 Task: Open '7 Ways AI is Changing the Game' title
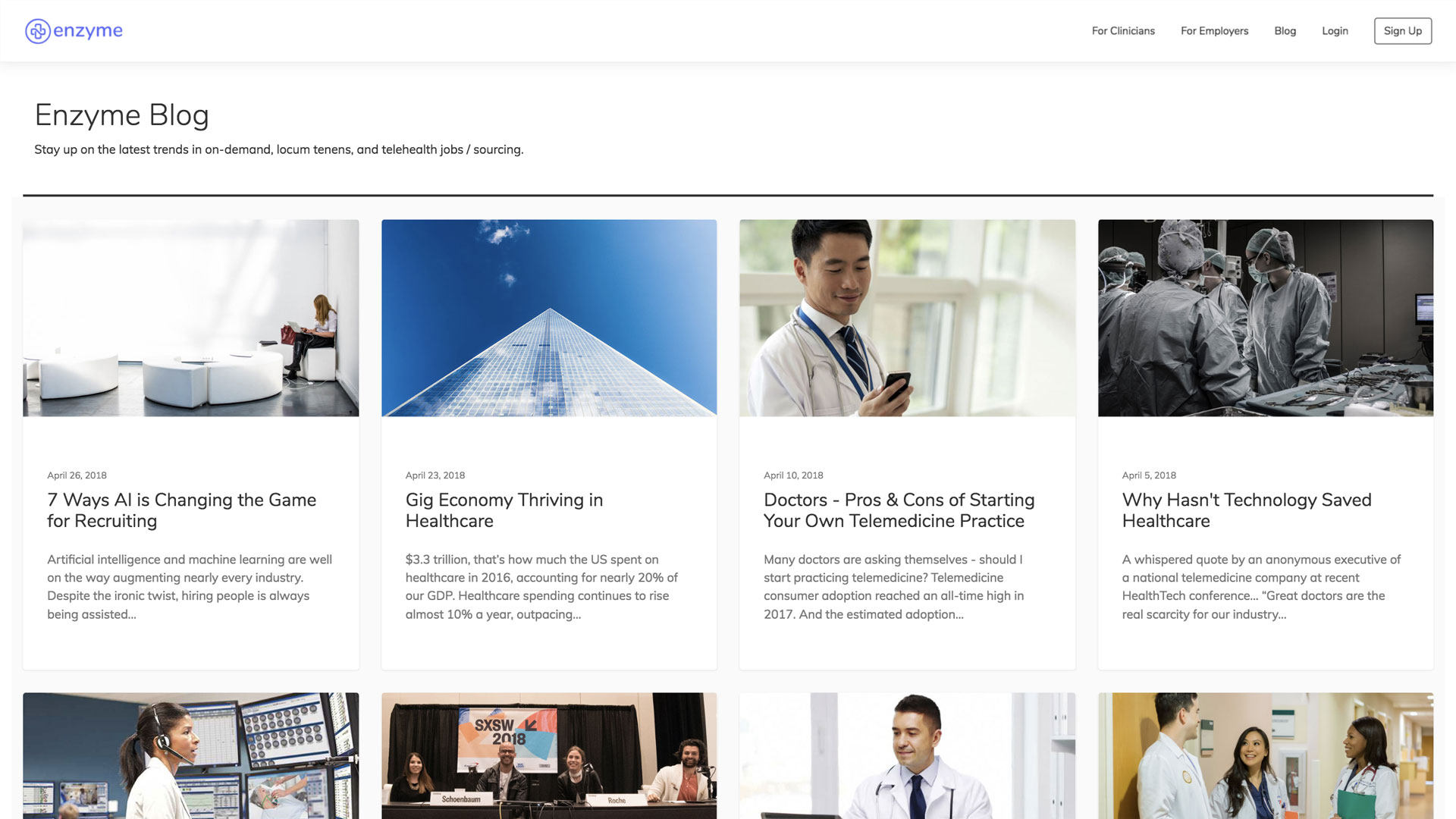click(x=181, y=510)
